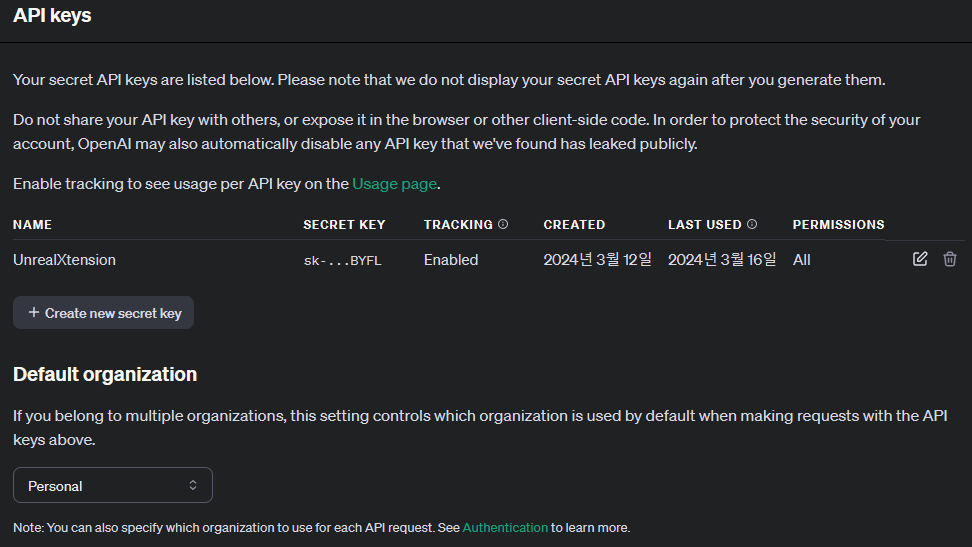This screenshot has height=547, width=972.
Task: Create a new secret key
Action: pos(104,313)
